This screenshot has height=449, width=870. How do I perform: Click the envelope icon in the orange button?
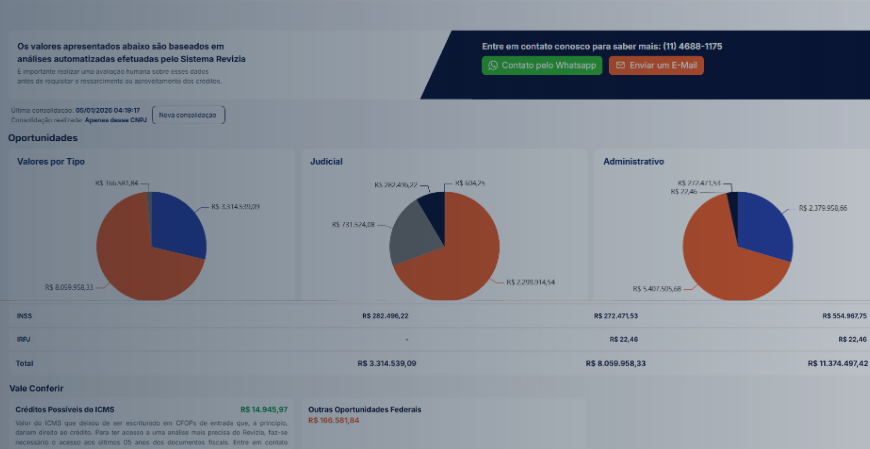coord(620,65)
